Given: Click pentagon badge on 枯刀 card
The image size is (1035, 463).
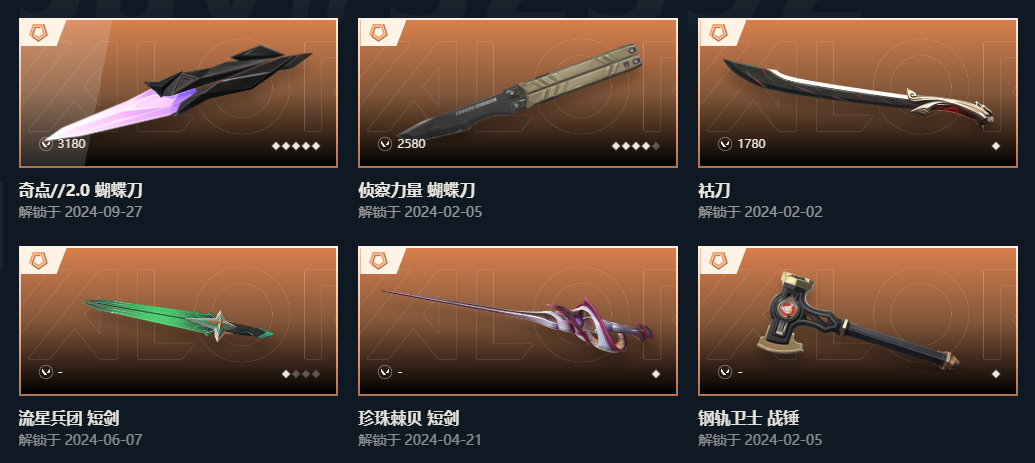Looking at the screenshot, I should 718,33.
